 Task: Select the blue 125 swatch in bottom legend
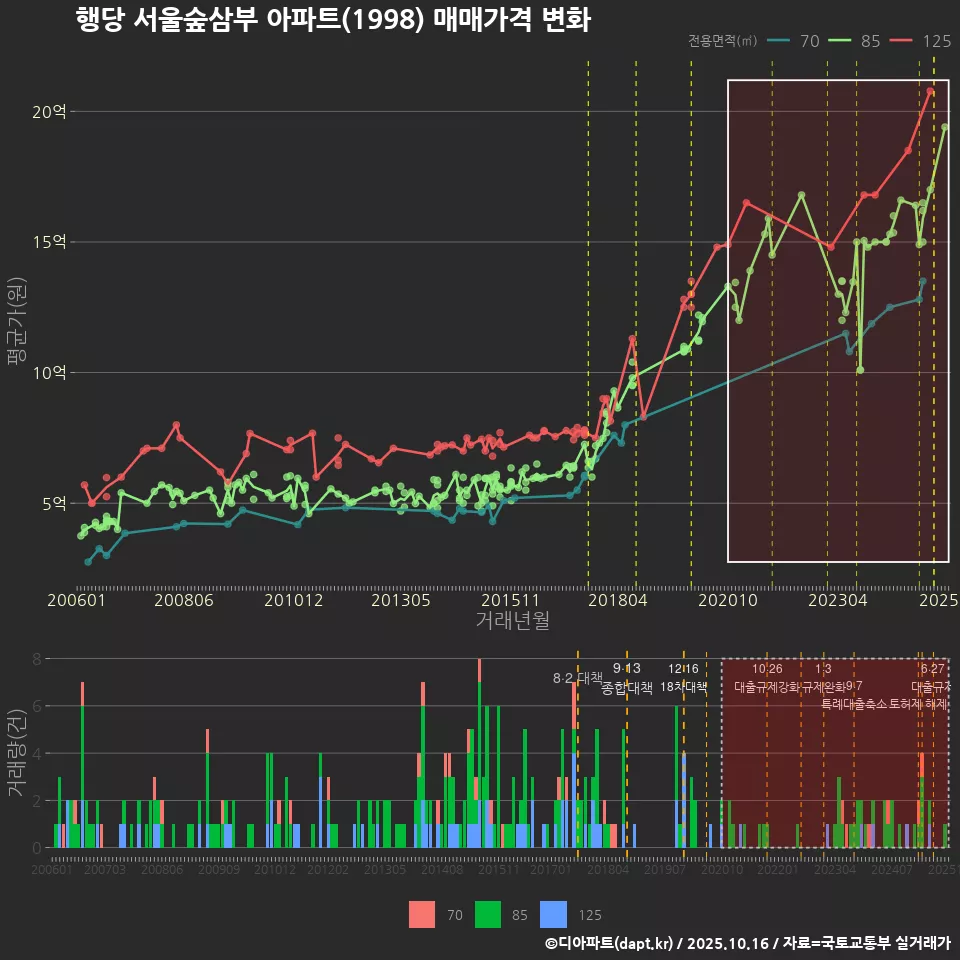553,914
